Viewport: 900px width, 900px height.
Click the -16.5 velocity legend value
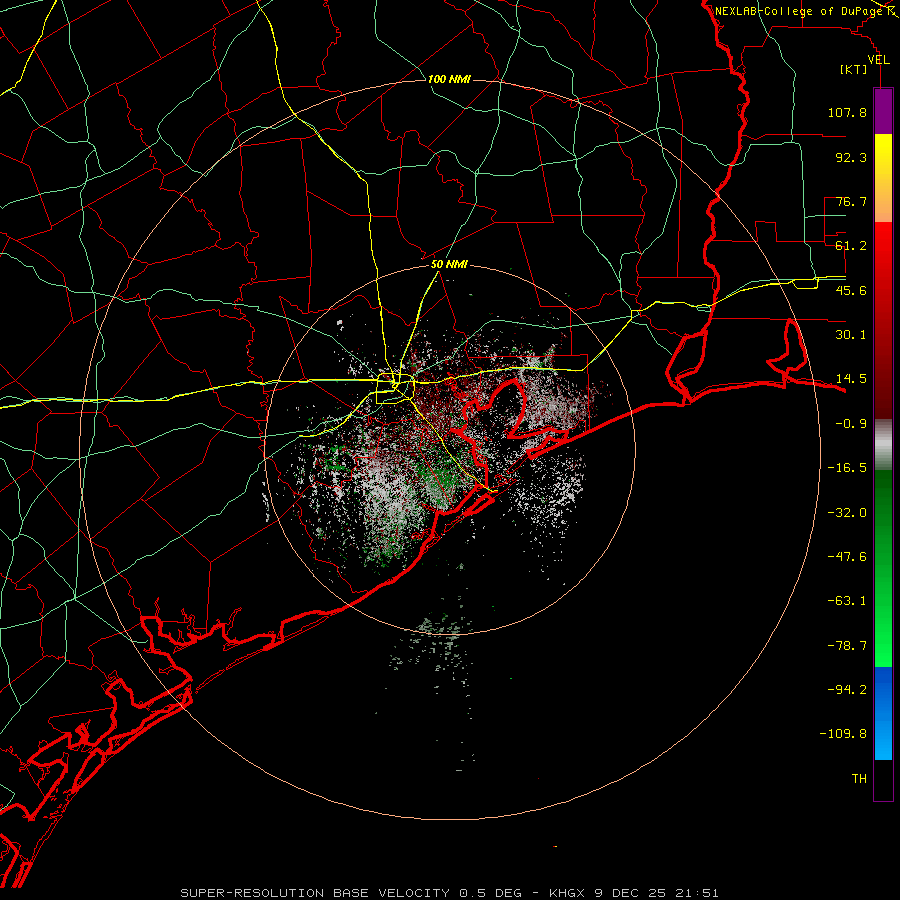(x=847, y=468)
